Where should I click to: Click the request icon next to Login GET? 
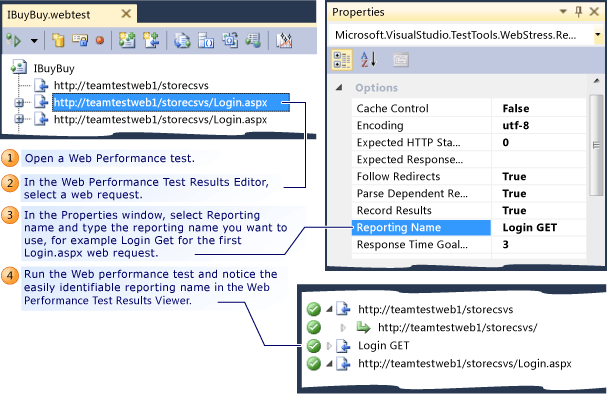coord(343,346)
